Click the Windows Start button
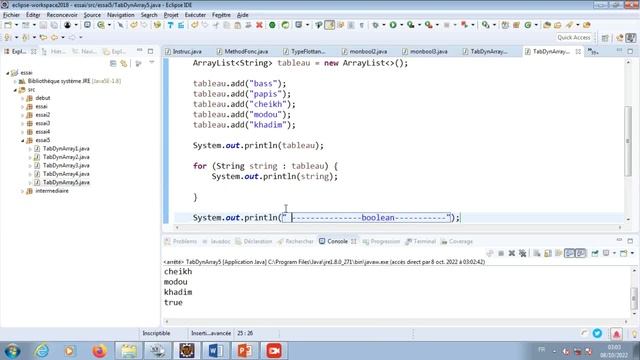 tap(12, 351)
